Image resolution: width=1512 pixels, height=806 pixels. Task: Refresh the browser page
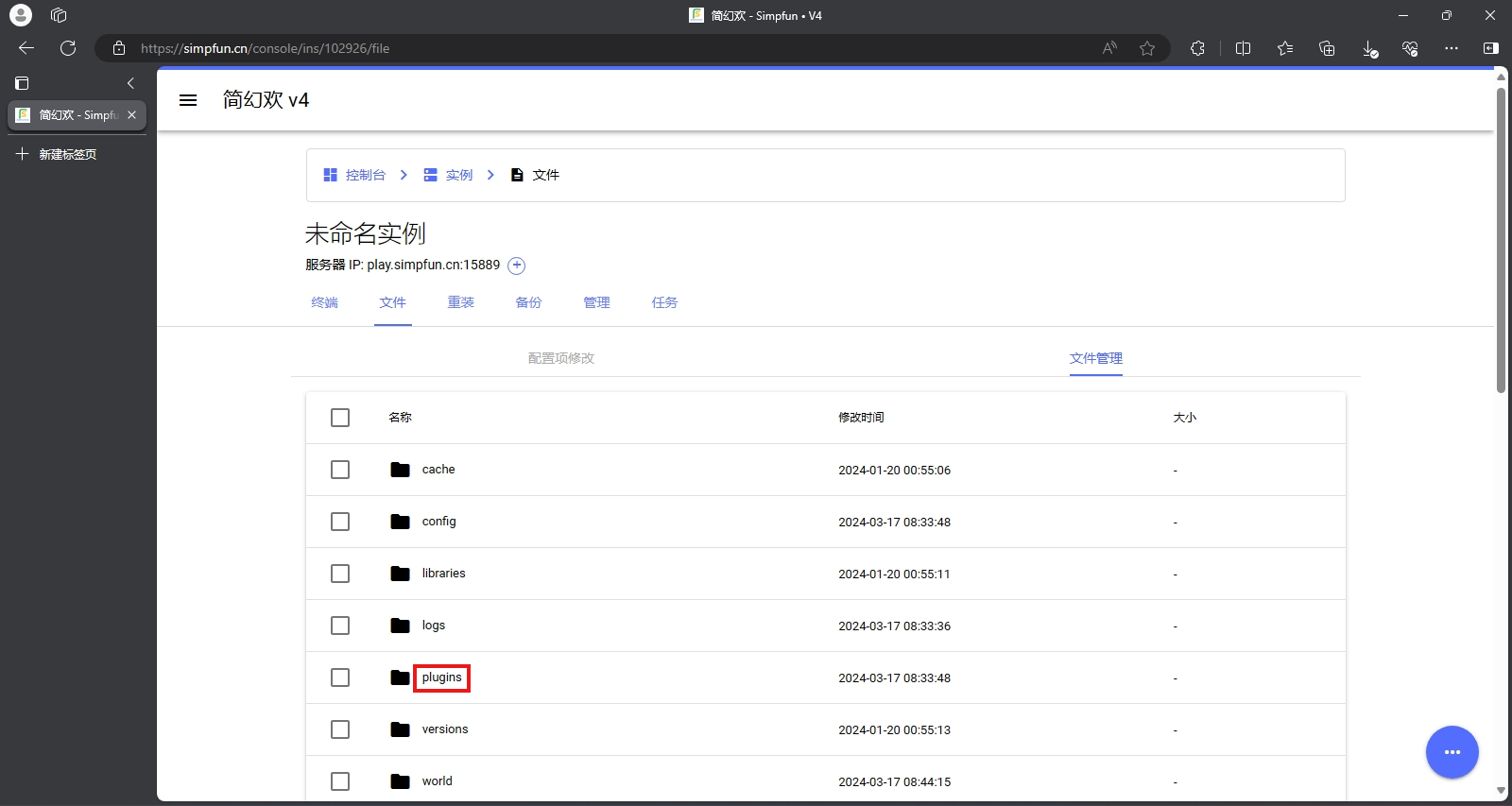(x=68, y=48)
